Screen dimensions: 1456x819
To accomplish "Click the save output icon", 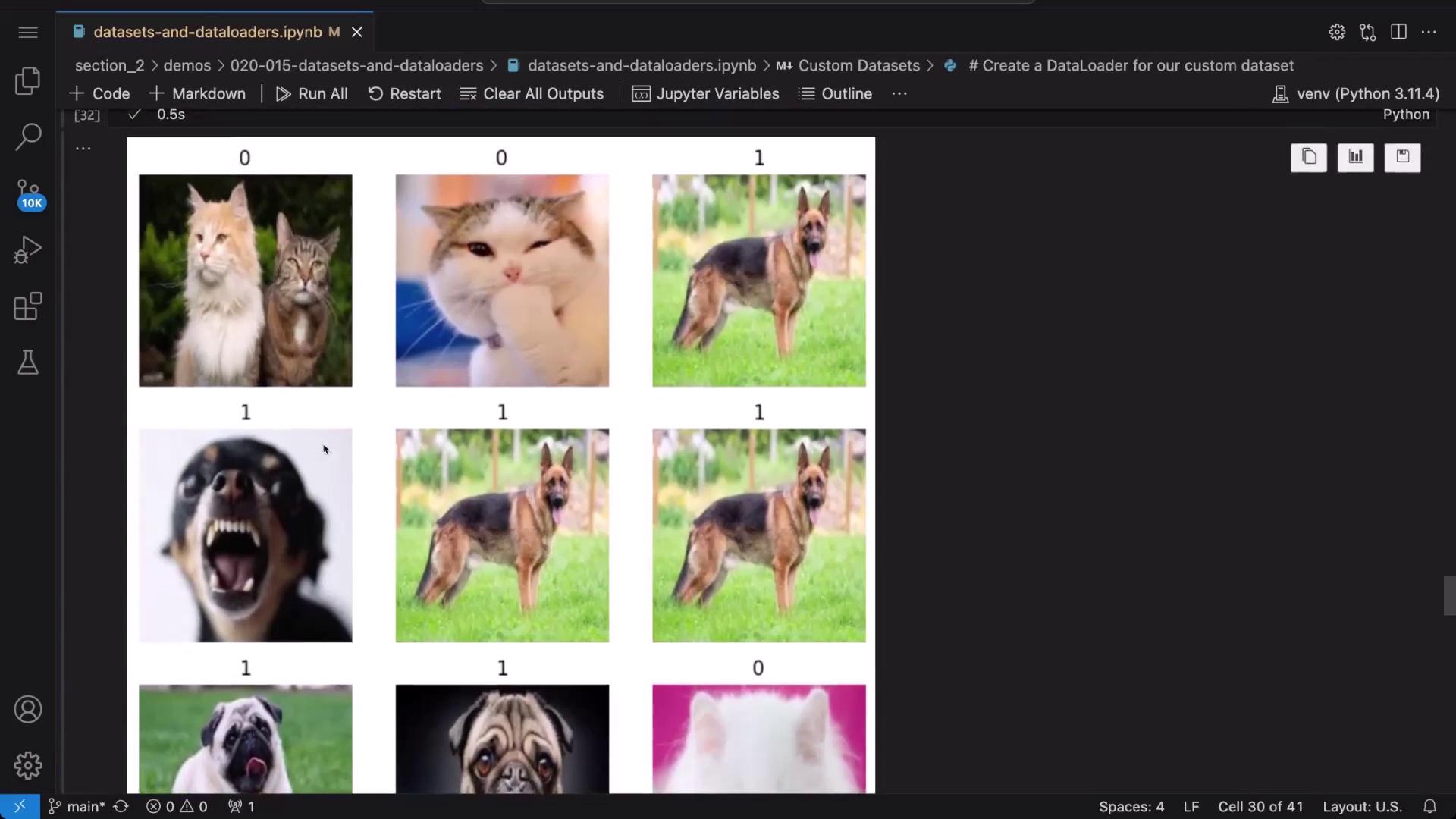I will [1402, 157].
